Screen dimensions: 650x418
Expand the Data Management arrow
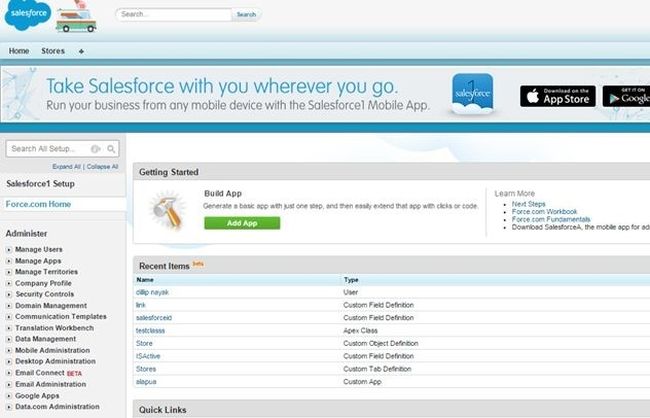[9, 339]
